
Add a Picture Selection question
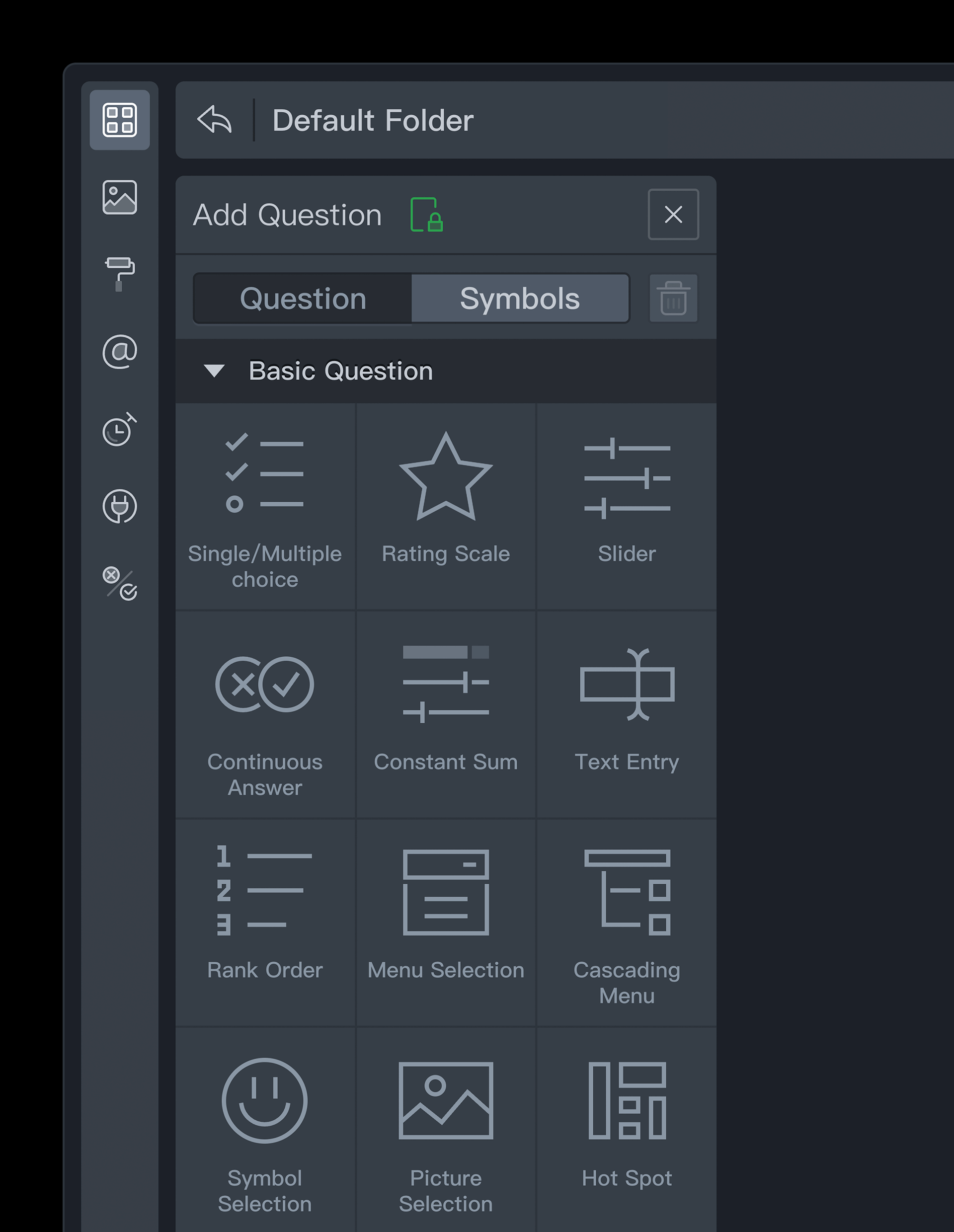pyautogui.click(x=446, y=1130)
